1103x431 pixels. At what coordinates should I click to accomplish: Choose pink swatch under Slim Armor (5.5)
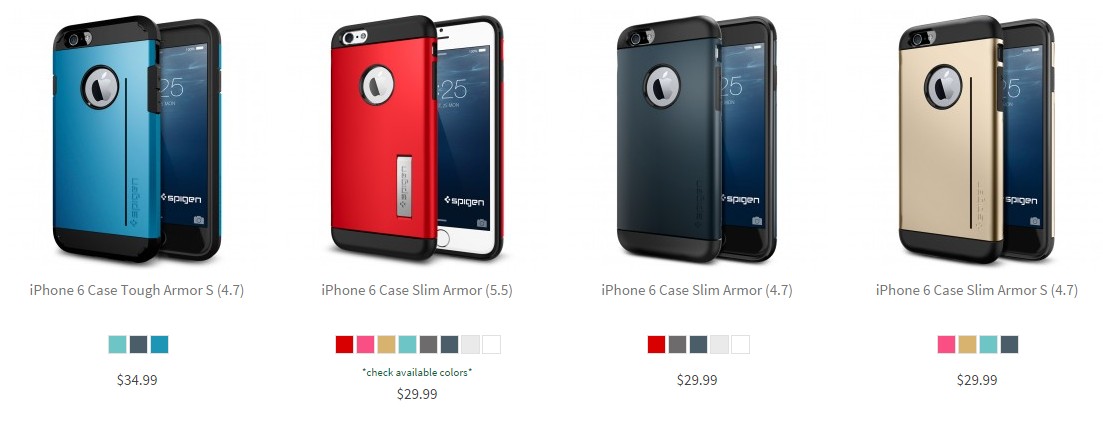pos(365,345)
